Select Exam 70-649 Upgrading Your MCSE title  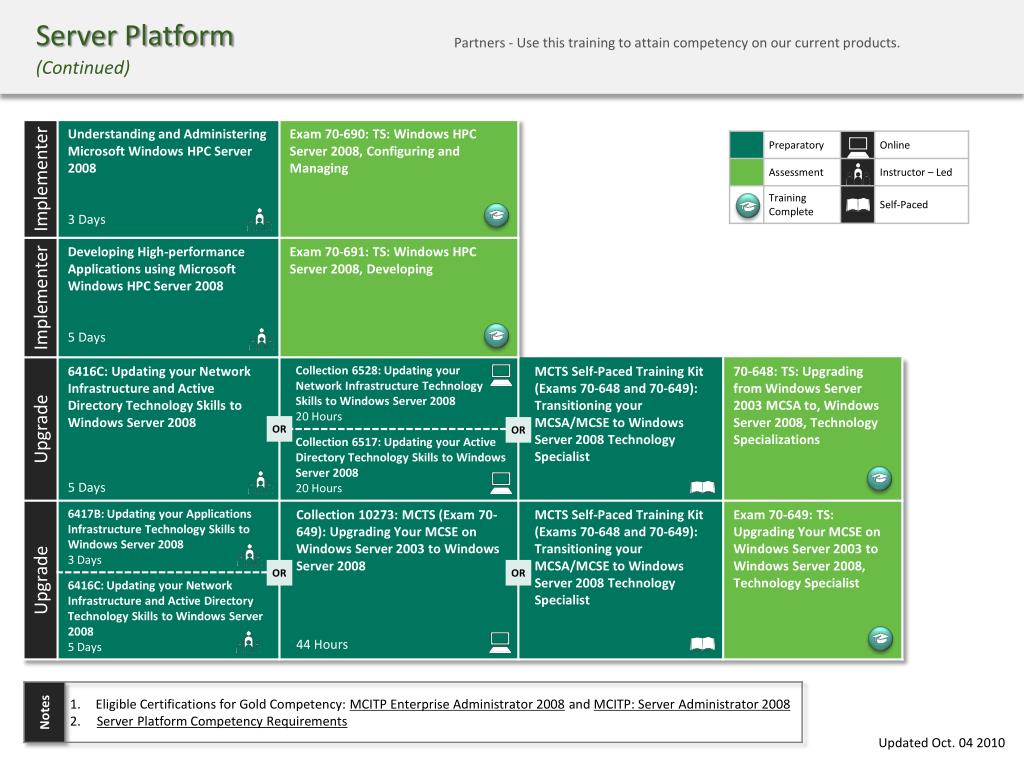tap(807, 549)
